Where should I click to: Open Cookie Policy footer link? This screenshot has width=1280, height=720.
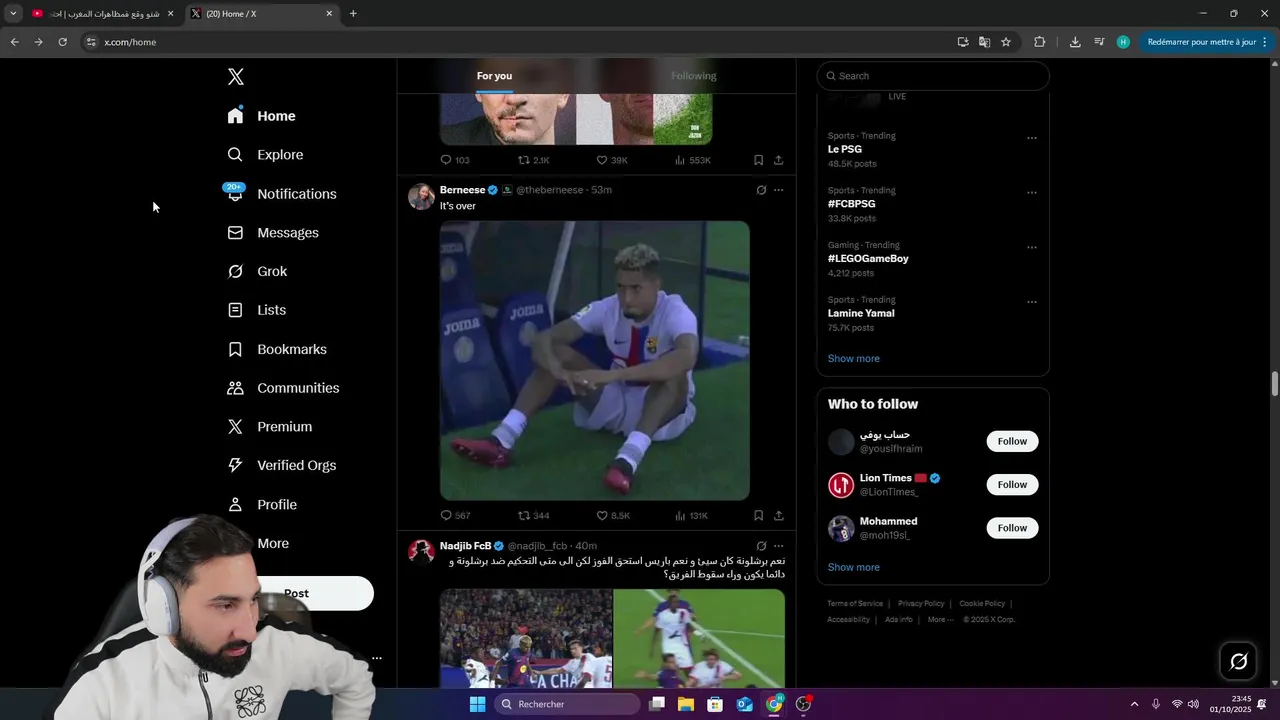(982, 604)
